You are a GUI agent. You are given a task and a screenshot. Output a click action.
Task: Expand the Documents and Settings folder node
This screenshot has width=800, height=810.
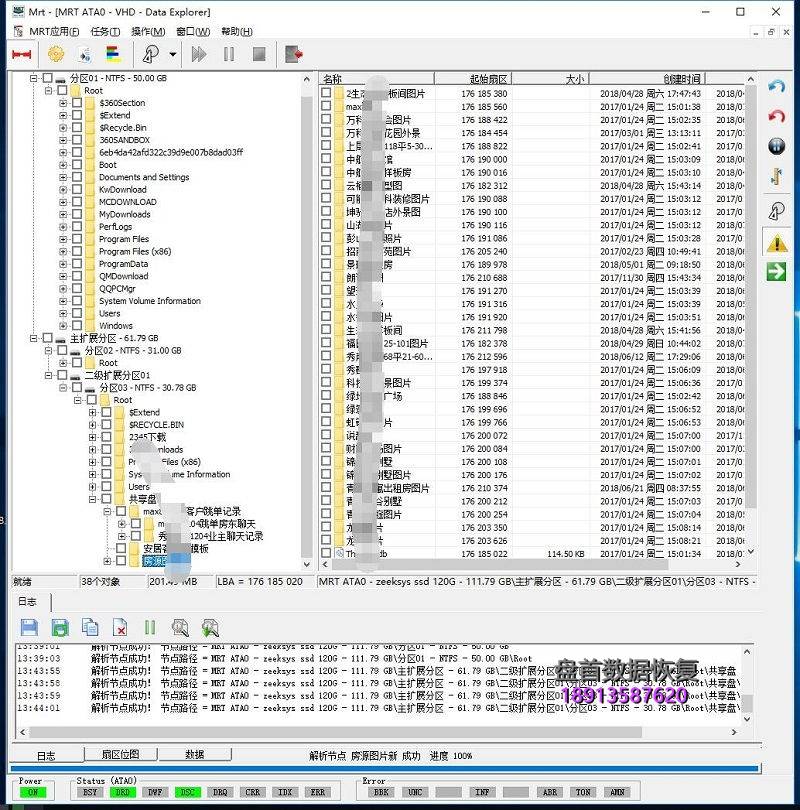(x=63, y=177)
